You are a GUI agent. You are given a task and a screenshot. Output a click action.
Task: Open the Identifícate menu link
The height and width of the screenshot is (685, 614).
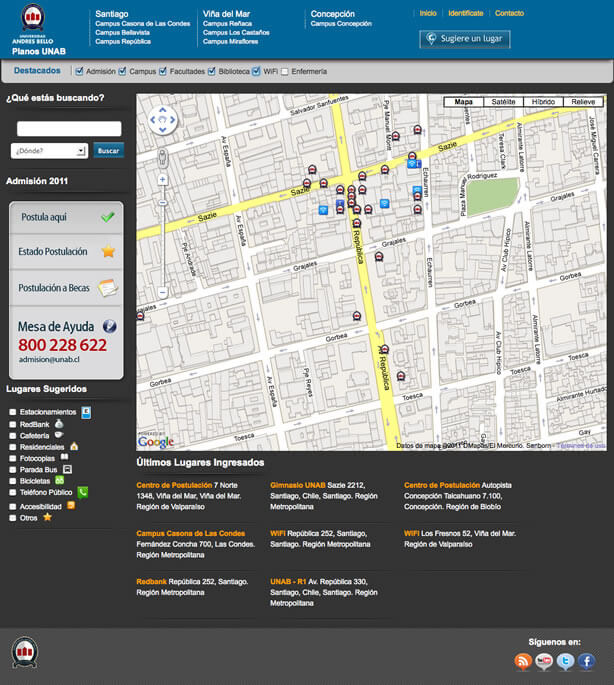point(465,13)
